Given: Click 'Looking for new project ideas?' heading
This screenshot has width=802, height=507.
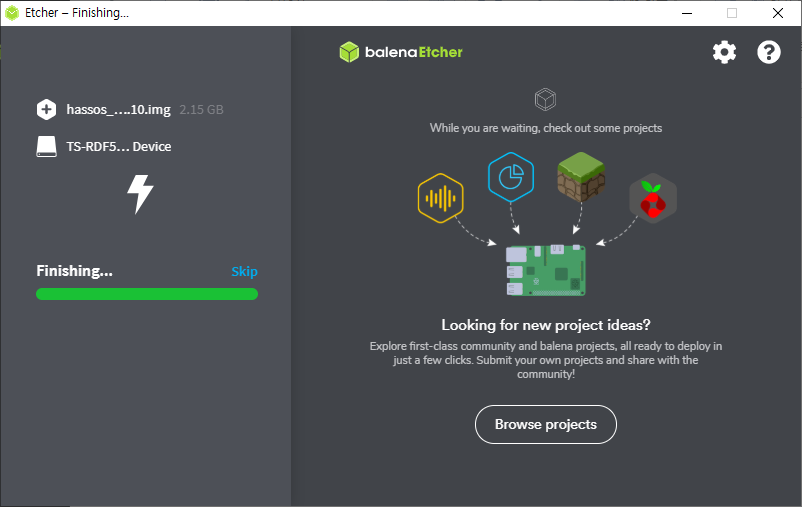Looking at the screenshot, I should click(546, 325).
